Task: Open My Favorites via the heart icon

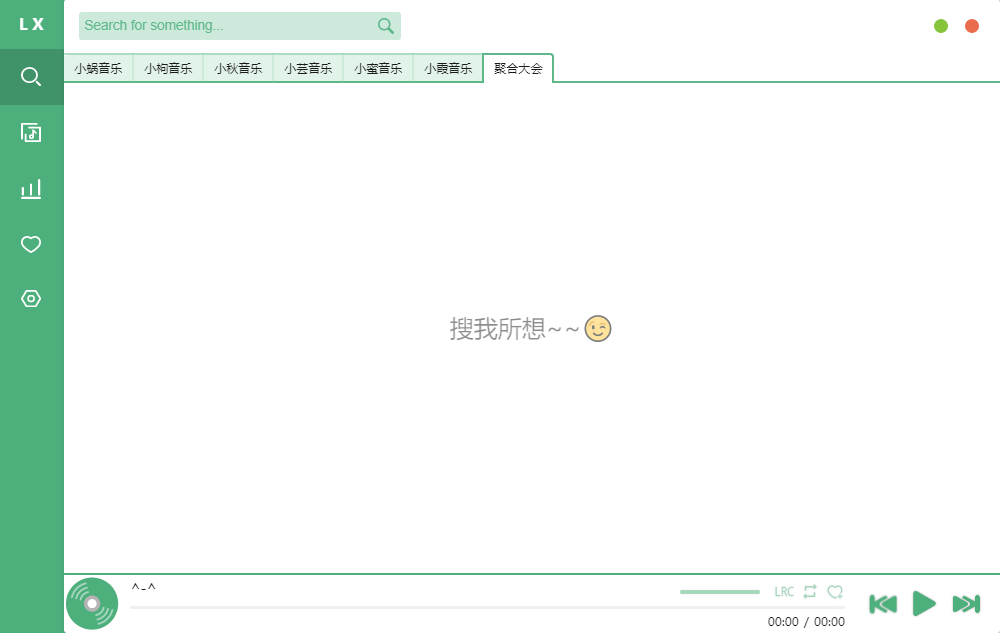Action: click(x=31, y=243)
